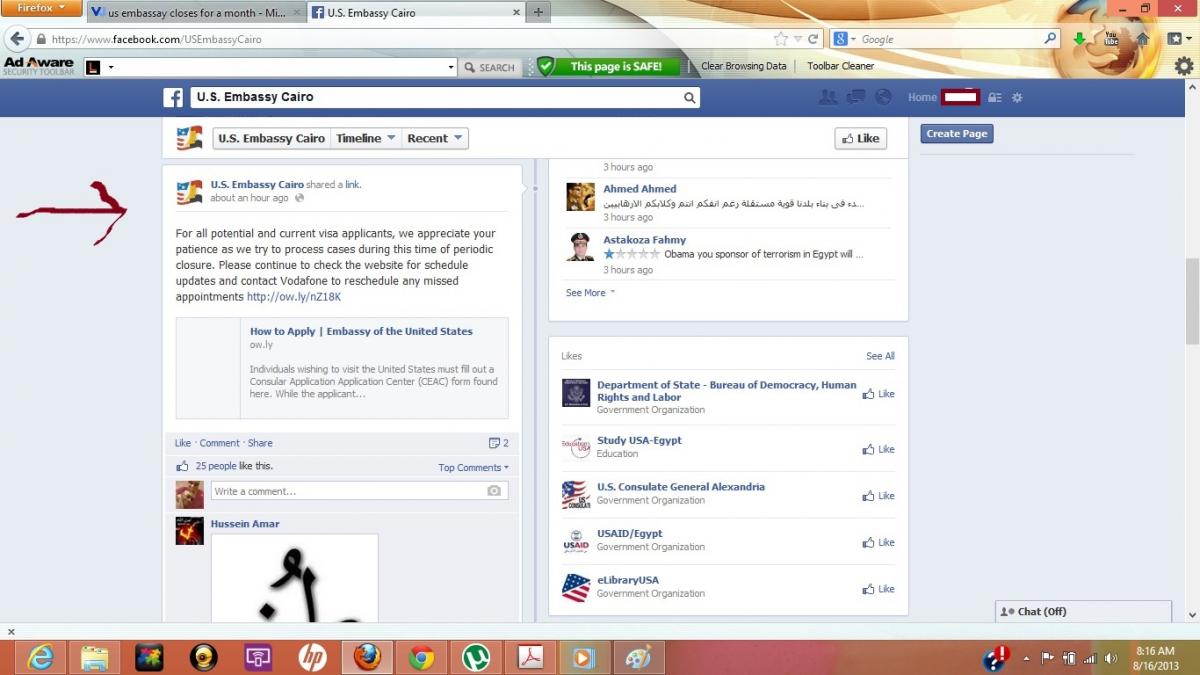The image size is (1200, 675).
Task: Like the USAID/Egypt page
Action: coord(878,542)
